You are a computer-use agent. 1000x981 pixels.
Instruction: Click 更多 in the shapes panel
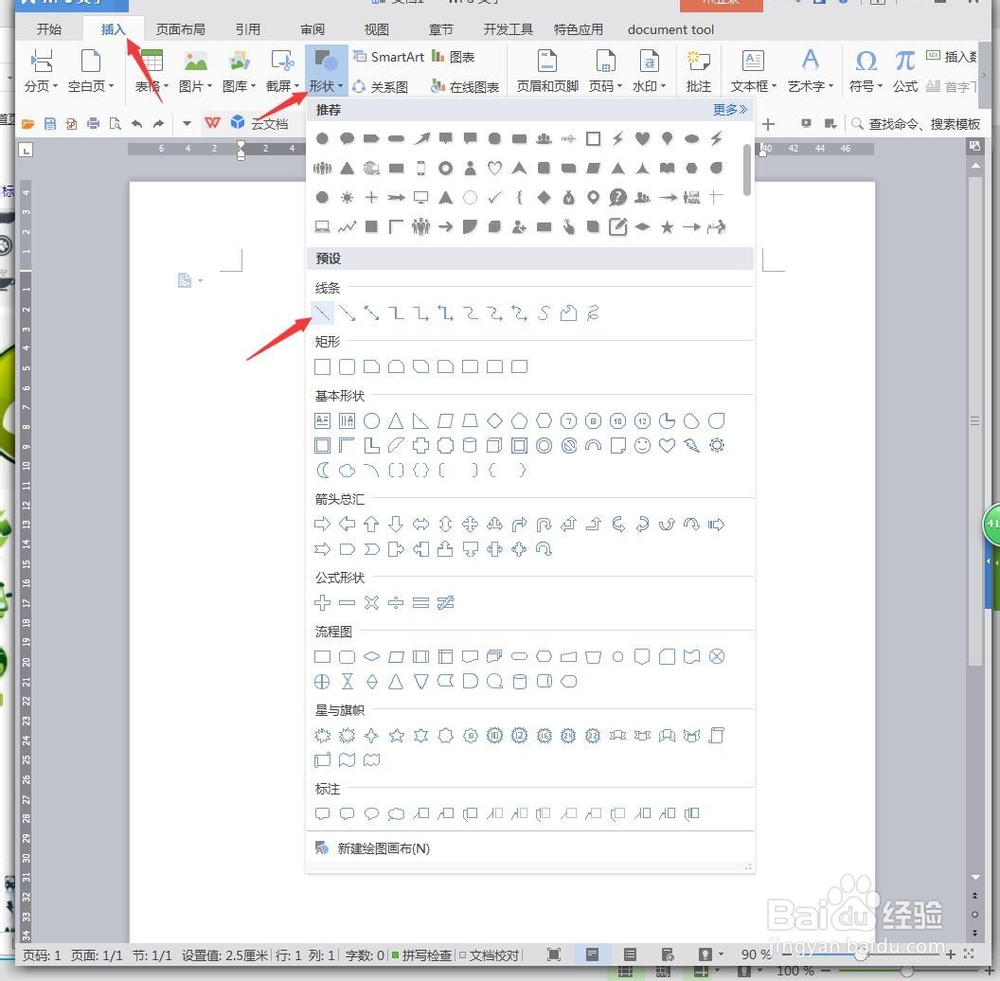click(730, 110)
